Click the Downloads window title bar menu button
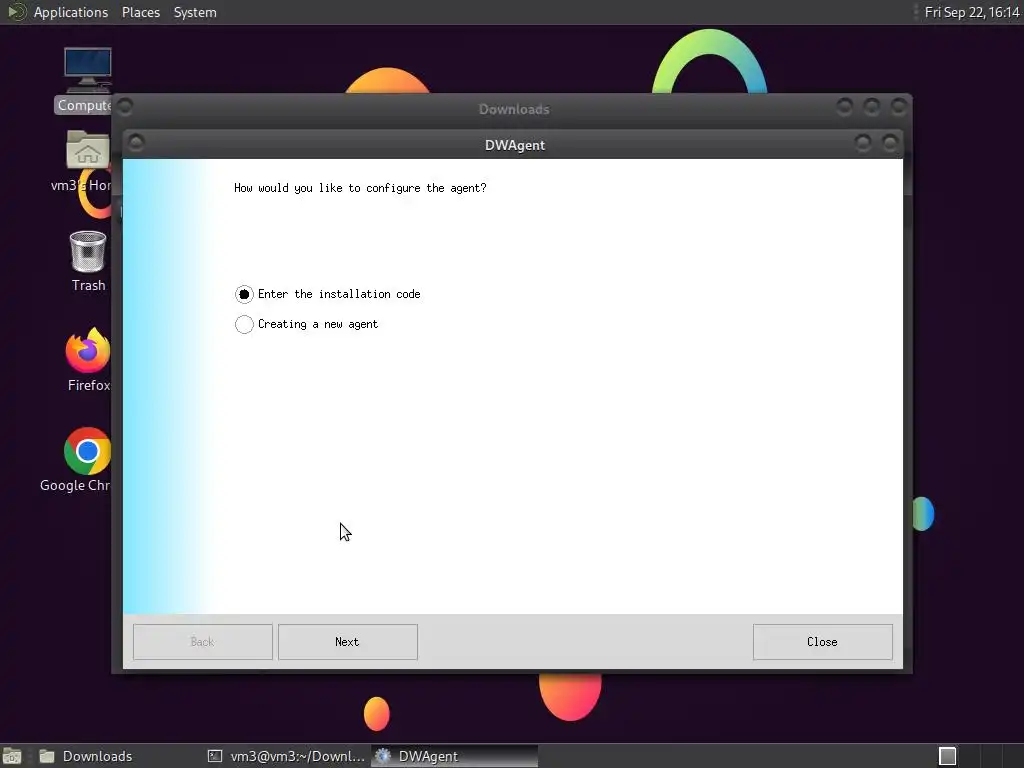 [125, 106]
